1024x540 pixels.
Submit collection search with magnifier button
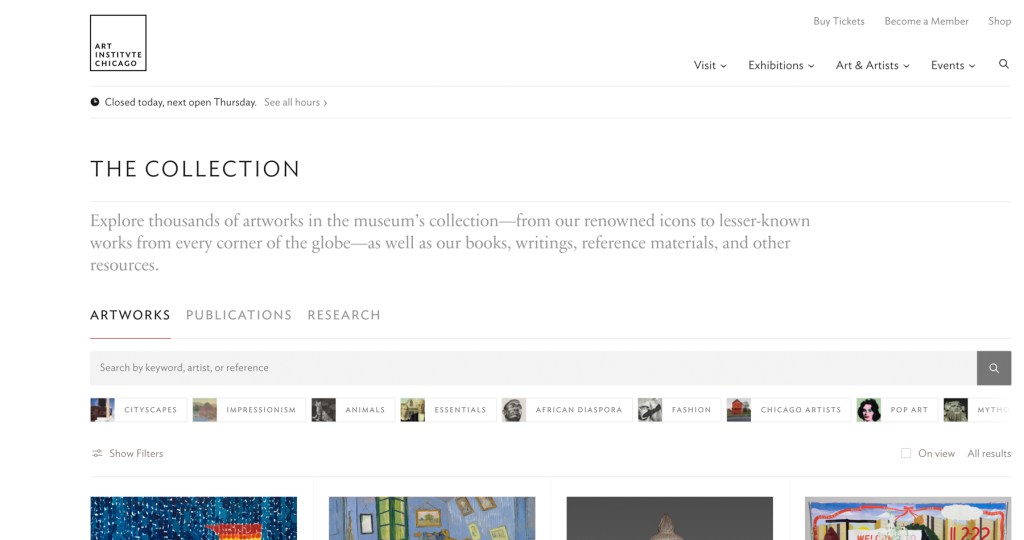click(x=993, y=368)
